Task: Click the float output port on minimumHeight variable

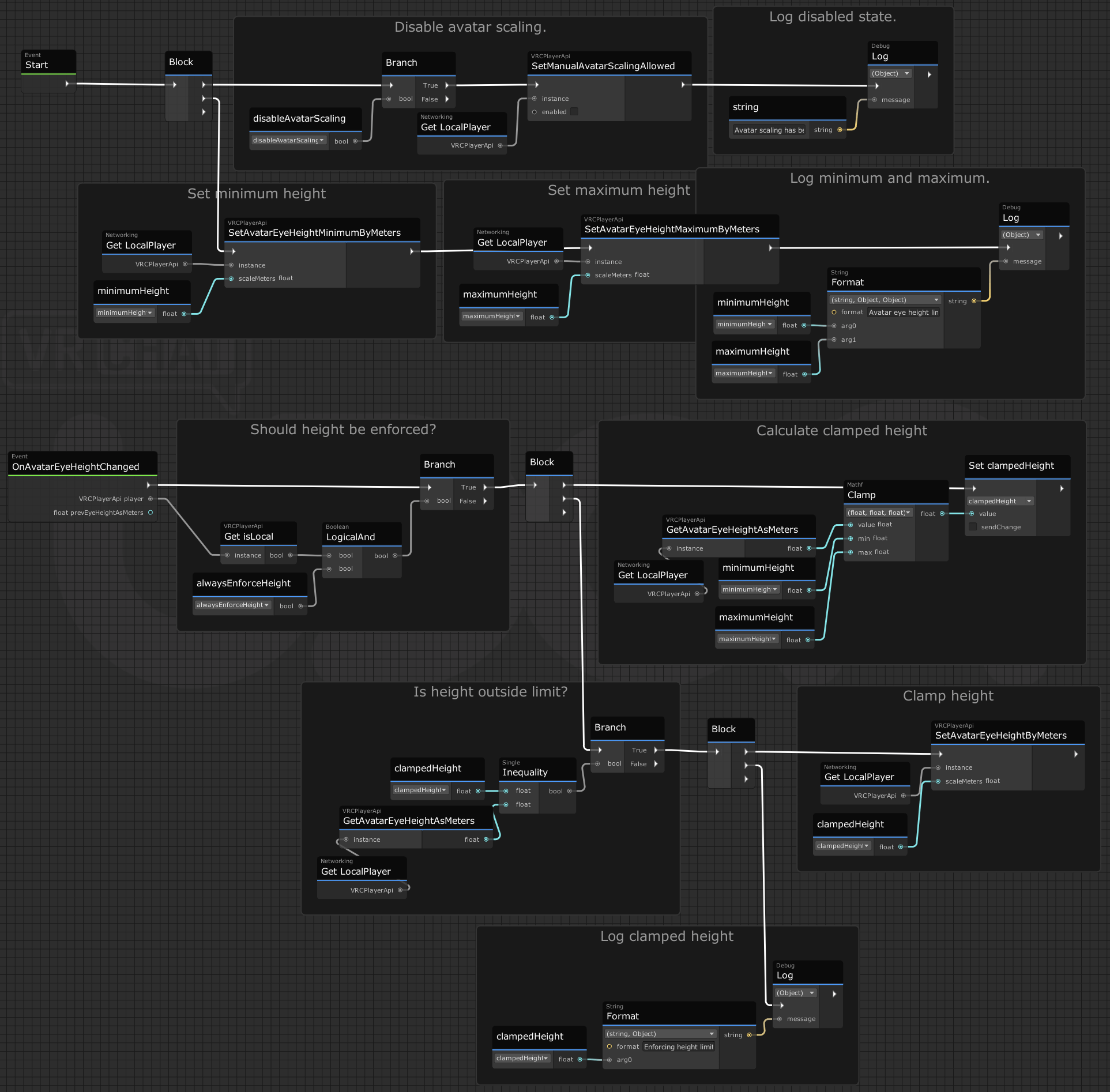Action: point(183,314)
